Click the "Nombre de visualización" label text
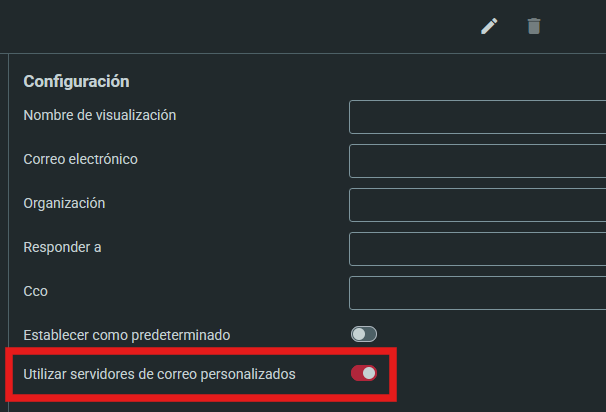Image resolution: width=606 pixels, height=412 pixels. point(100,115)
